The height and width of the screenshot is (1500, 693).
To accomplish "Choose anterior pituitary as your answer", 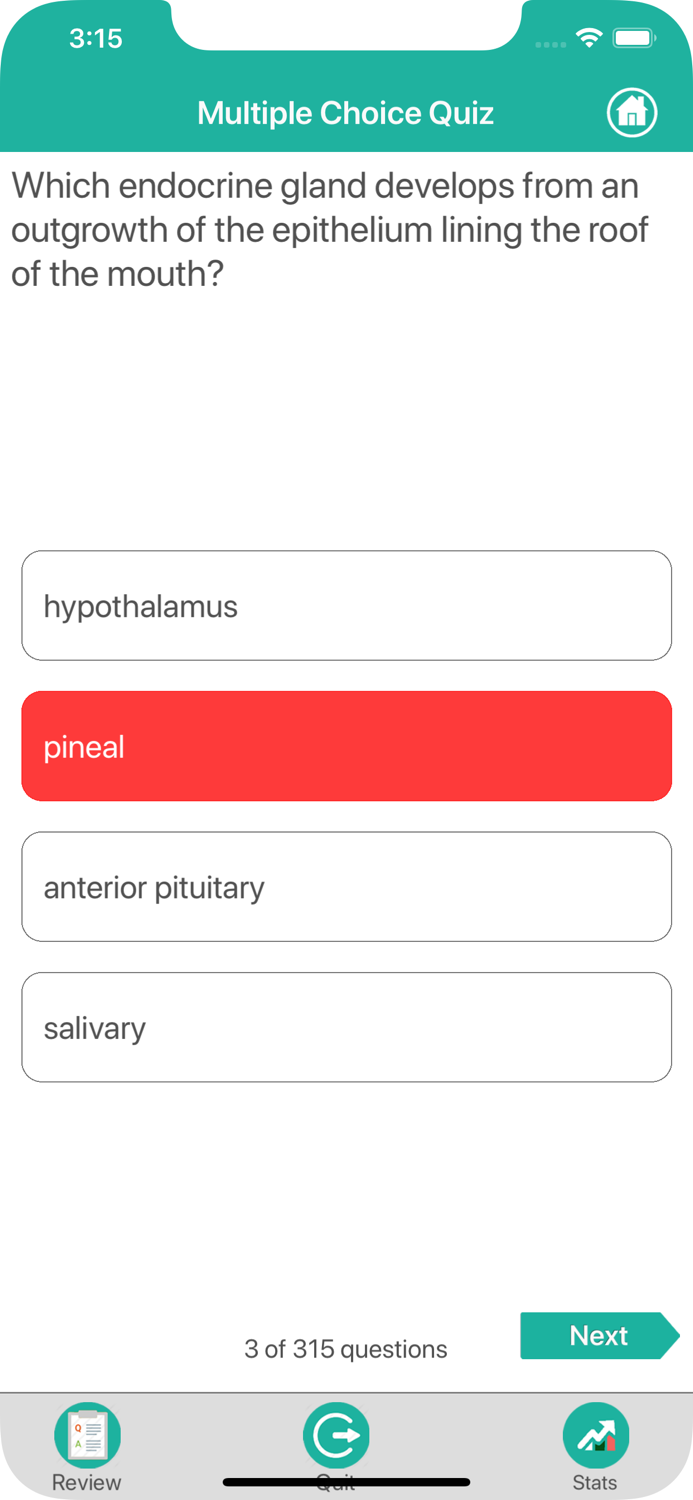I will click(346, 886).
